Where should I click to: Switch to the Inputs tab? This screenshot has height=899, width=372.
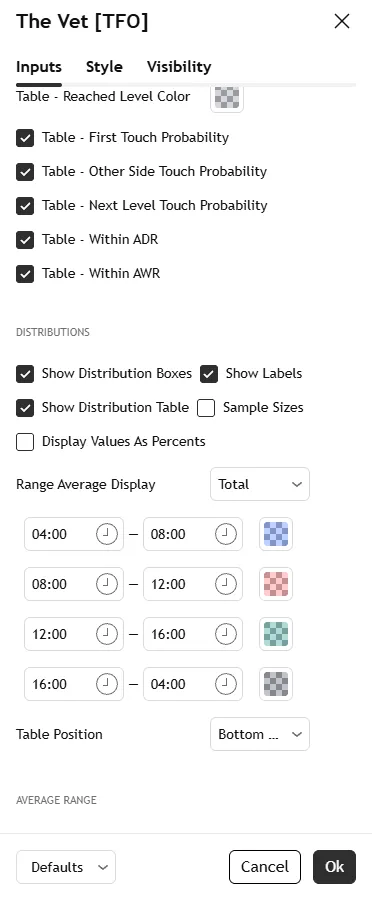click(x=38, y=67)
